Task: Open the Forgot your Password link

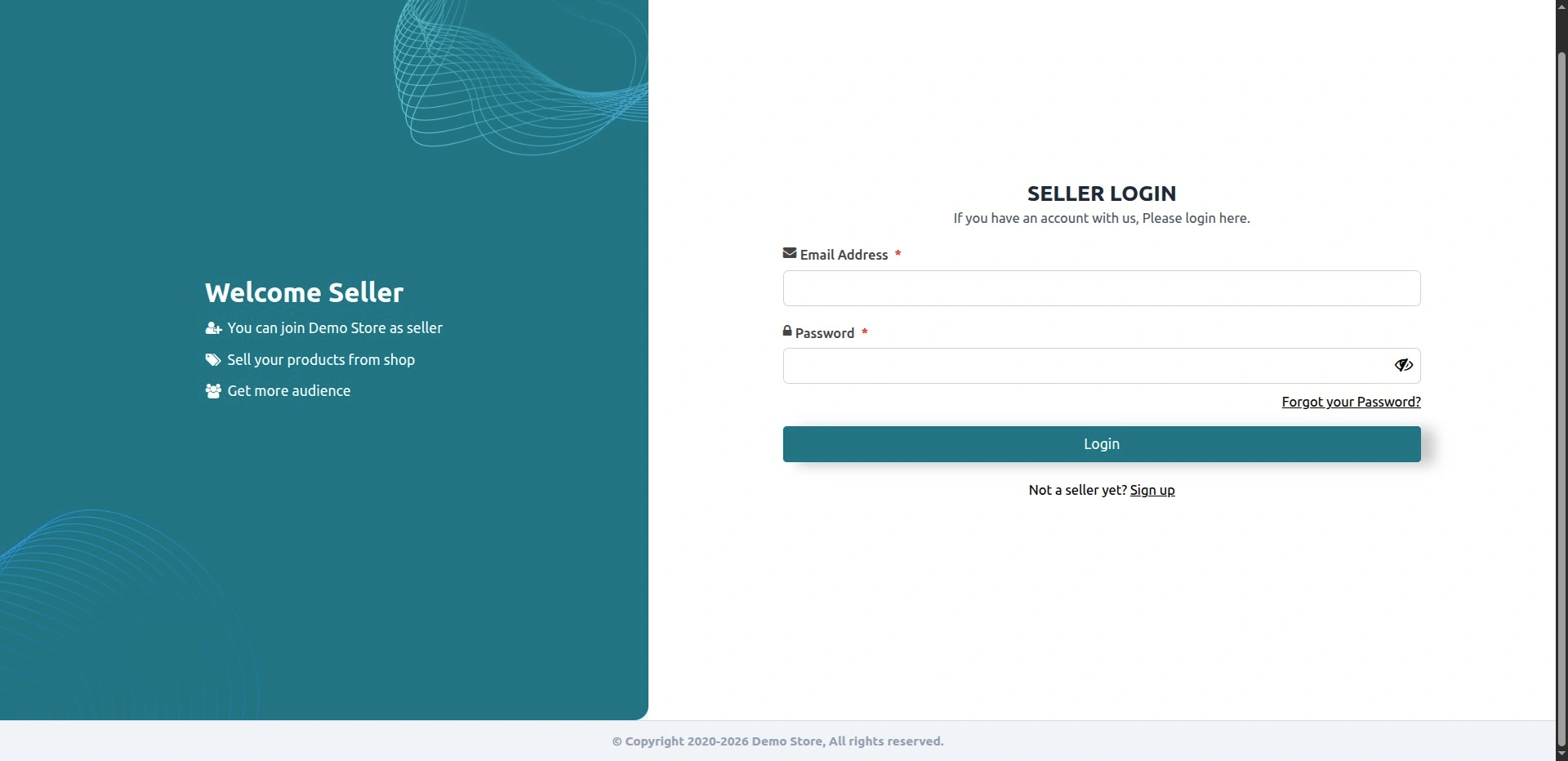Action: pos(1351,402)
